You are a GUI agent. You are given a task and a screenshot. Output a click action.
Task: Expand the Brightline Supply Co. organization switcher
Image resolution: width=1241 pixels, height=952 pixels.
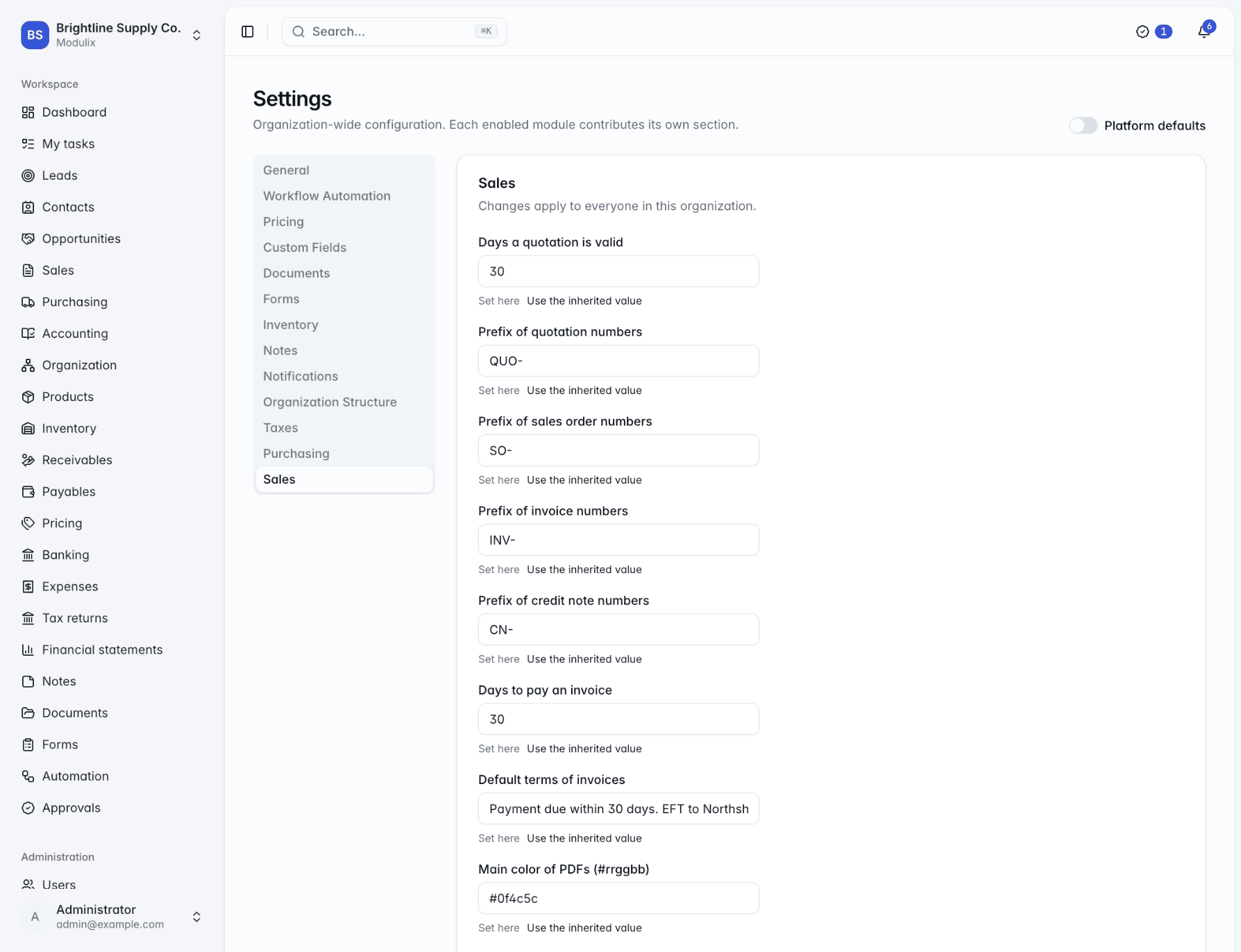coord(112,35)
